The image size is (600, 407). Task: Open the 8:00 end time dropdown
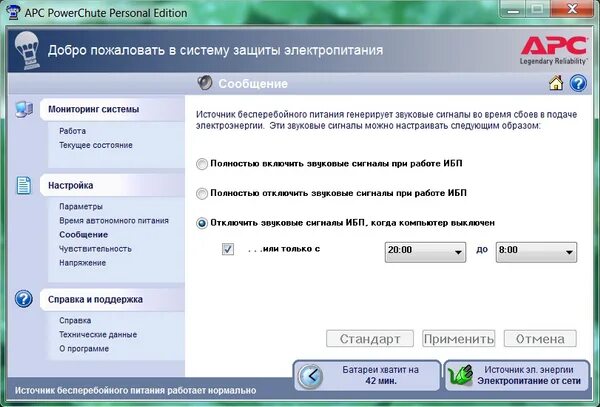coord(536,252)
